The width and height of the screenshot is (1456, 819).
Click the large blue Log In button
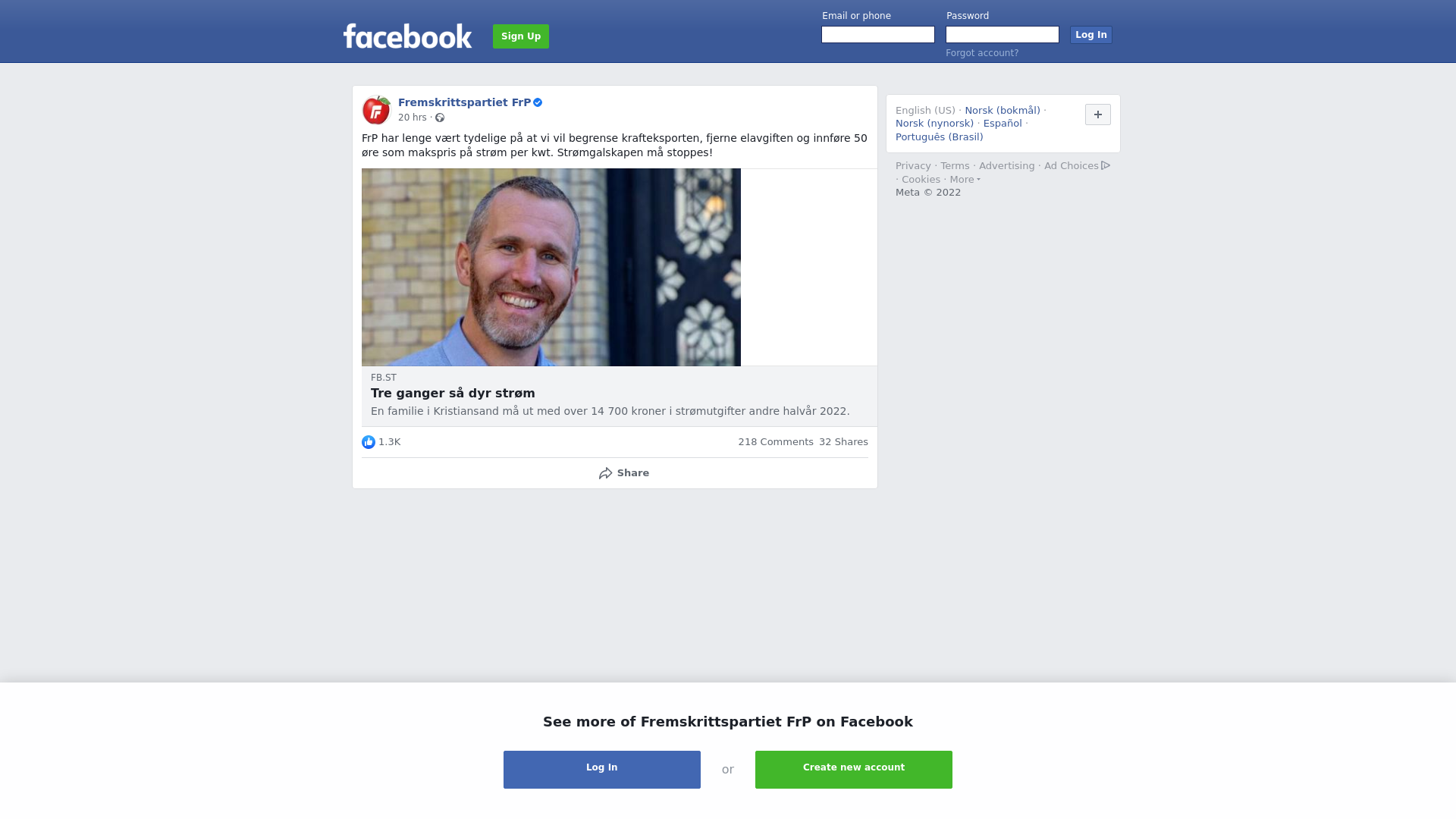[602, 770]
